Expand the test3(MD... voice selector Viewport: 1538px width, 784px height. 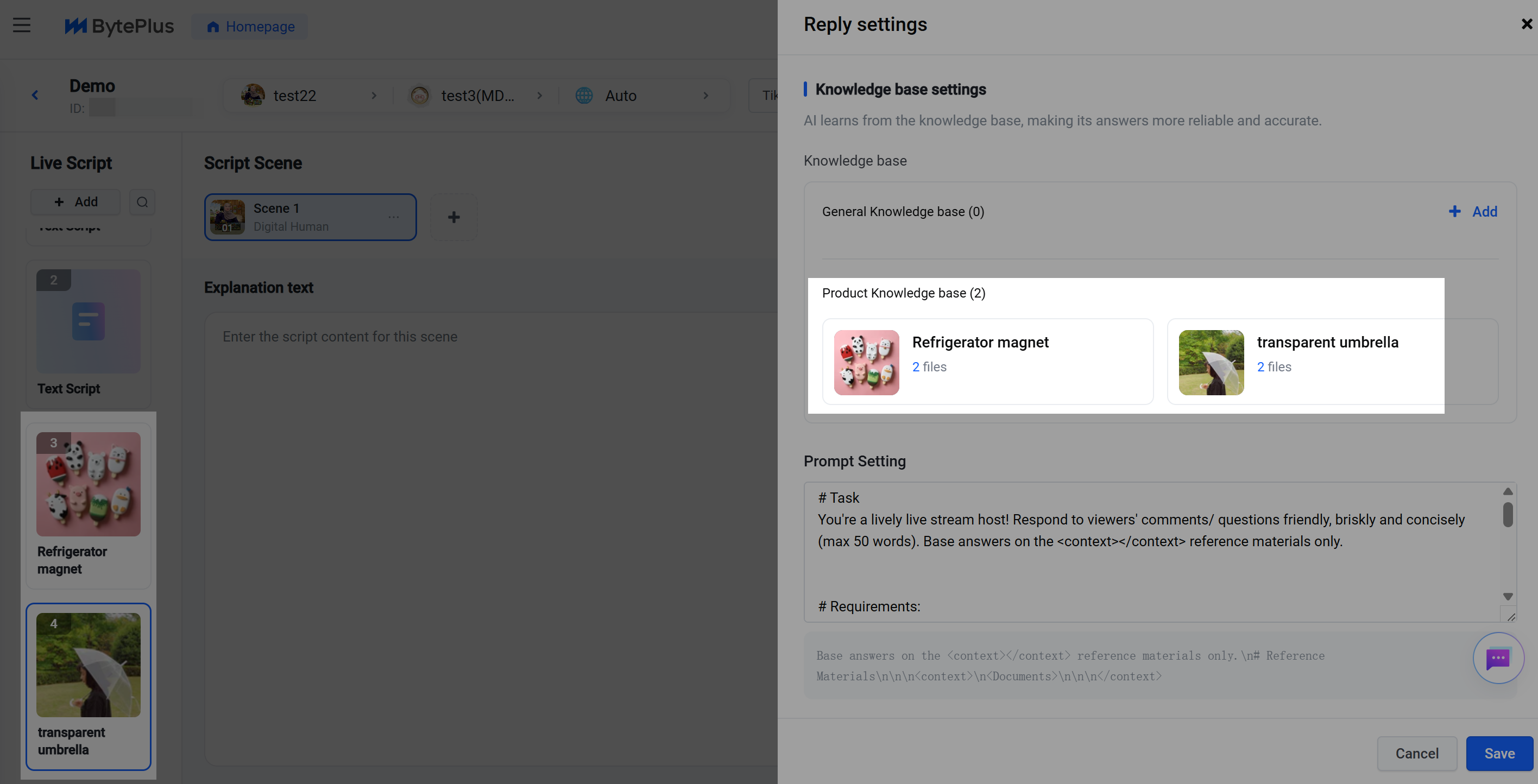pos(476,96)
